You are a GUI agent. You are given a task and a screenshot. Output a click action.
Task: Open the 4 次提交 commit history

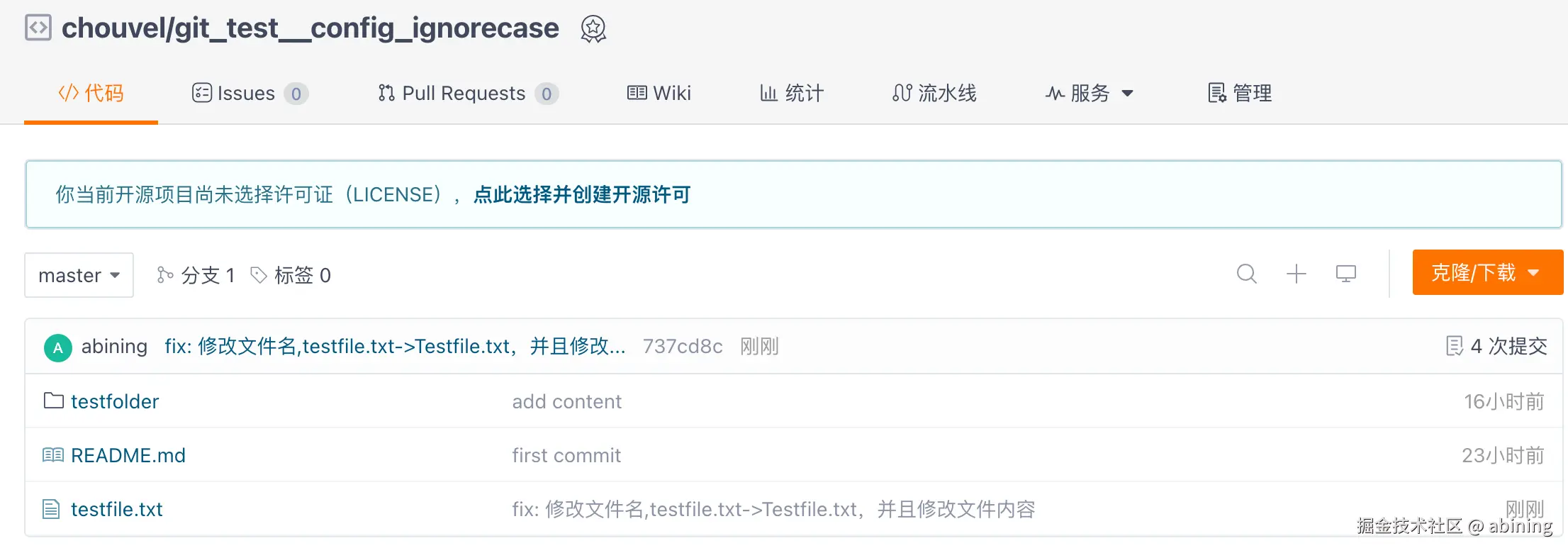pos(1497,346)
